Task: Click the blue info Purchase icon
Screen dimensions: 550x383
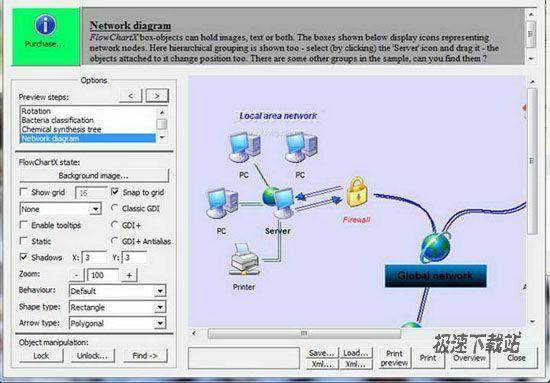Action: (45, 25)
